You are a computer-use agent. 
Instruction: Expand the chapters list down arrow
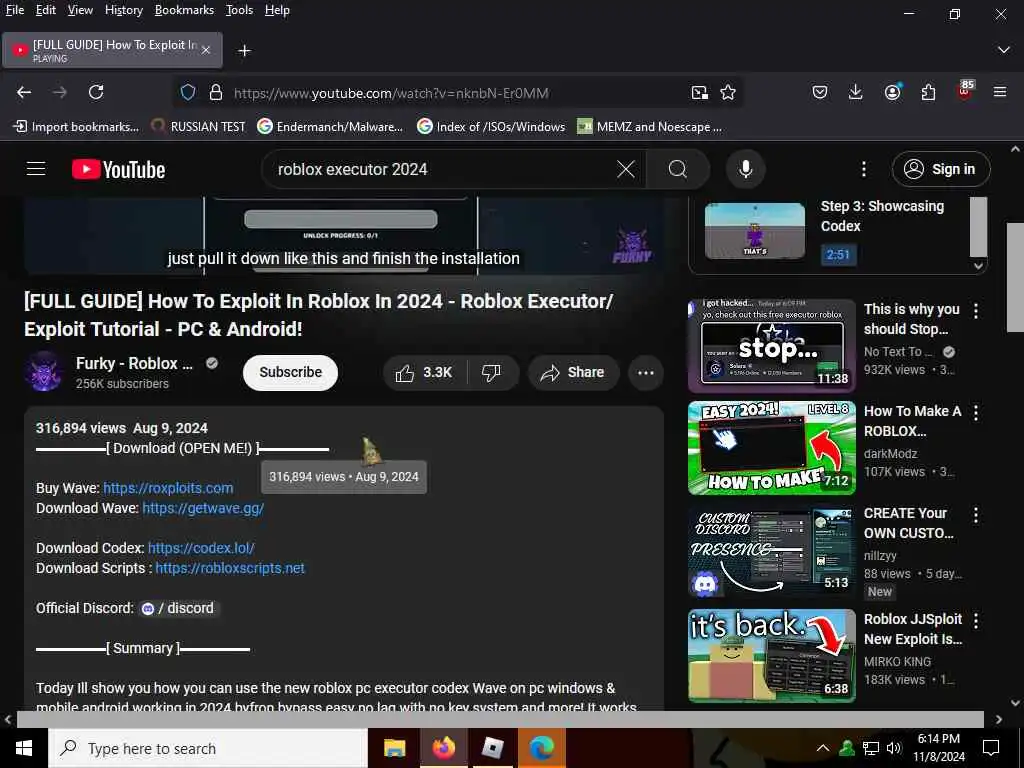pos(978,266)
